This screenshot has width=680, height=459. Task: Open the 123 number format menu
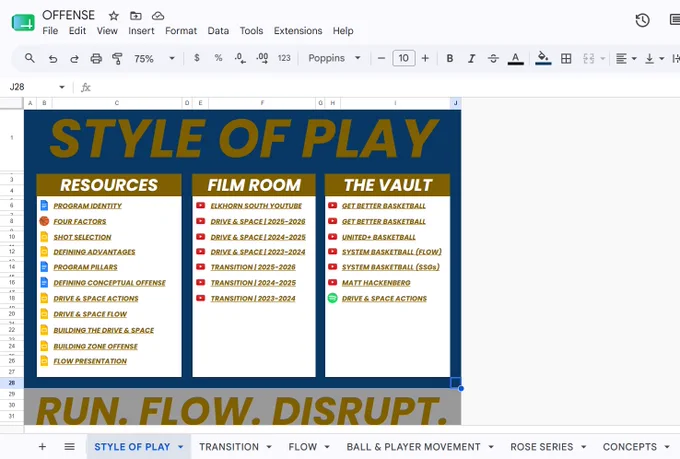click(x=284, y=58)
